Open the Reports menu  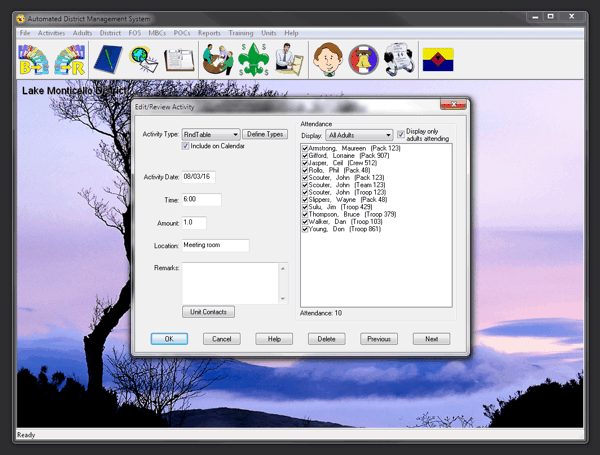(x=209, y=33)
